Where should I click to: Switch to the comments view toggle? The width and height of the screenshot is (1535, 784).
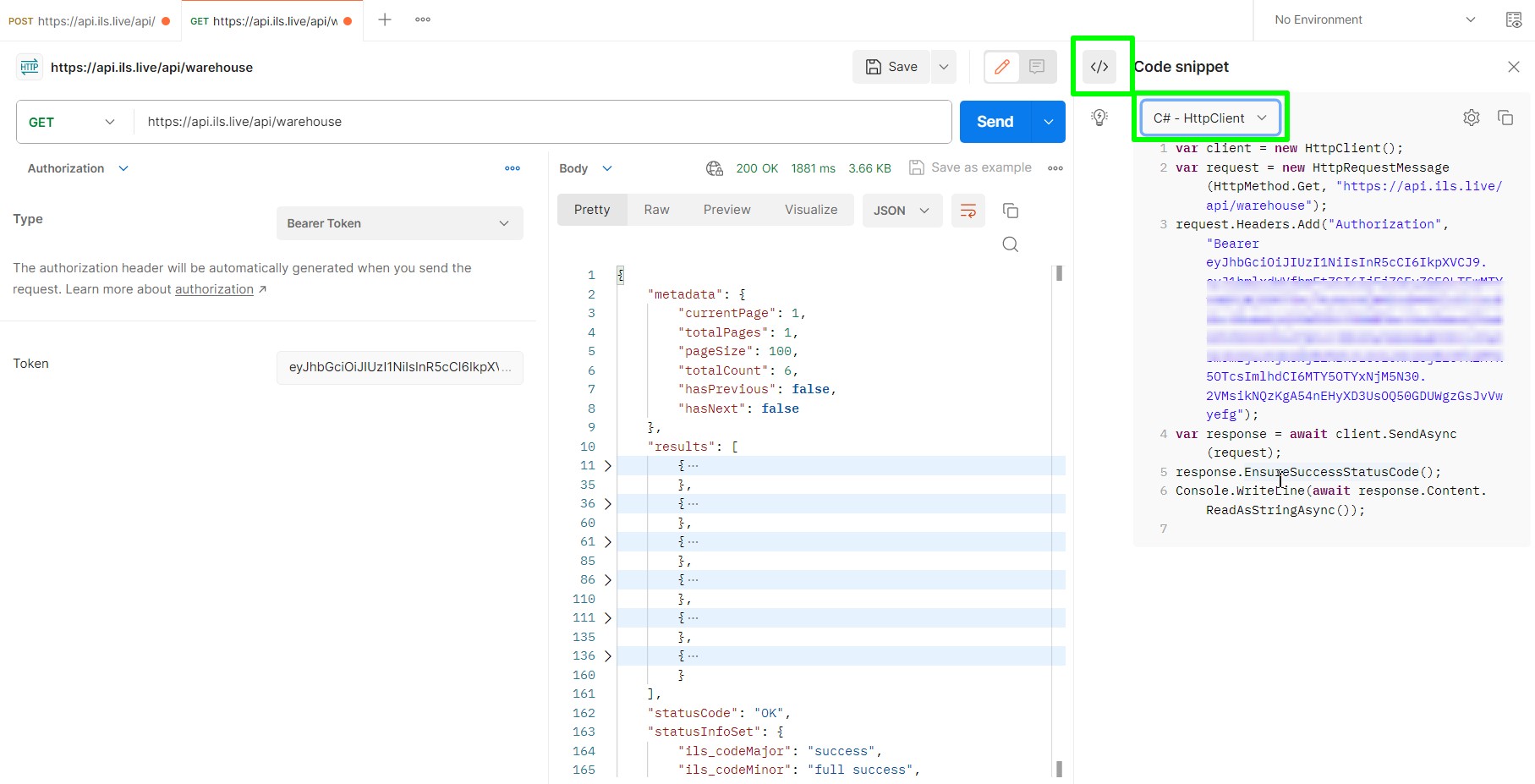[x=1037, y=67]
